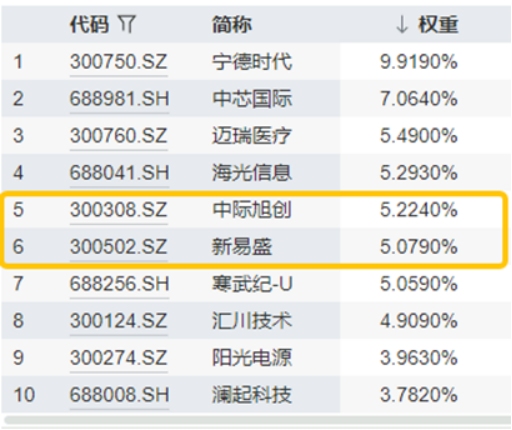Select the name 中际旭创
The height and width of the screenshot is (430, 512).
tap(252, 210)
